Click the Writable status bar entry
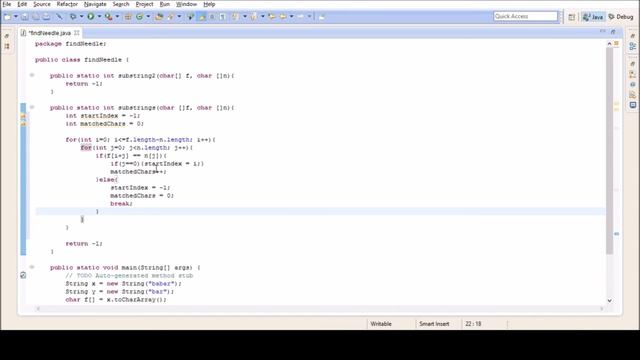The width and height of the screenshot is (640, 360). point(381,324)
